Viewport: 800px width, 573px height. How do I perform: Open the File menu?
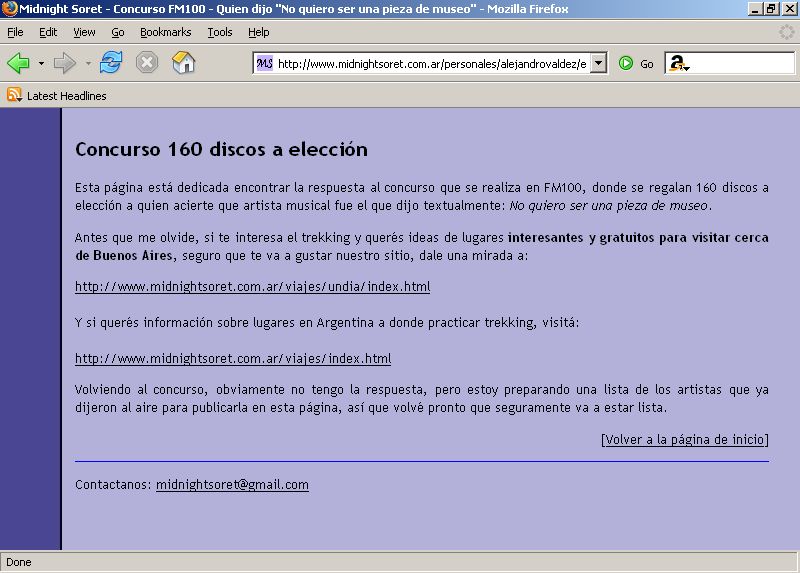[x=15, y=32]
